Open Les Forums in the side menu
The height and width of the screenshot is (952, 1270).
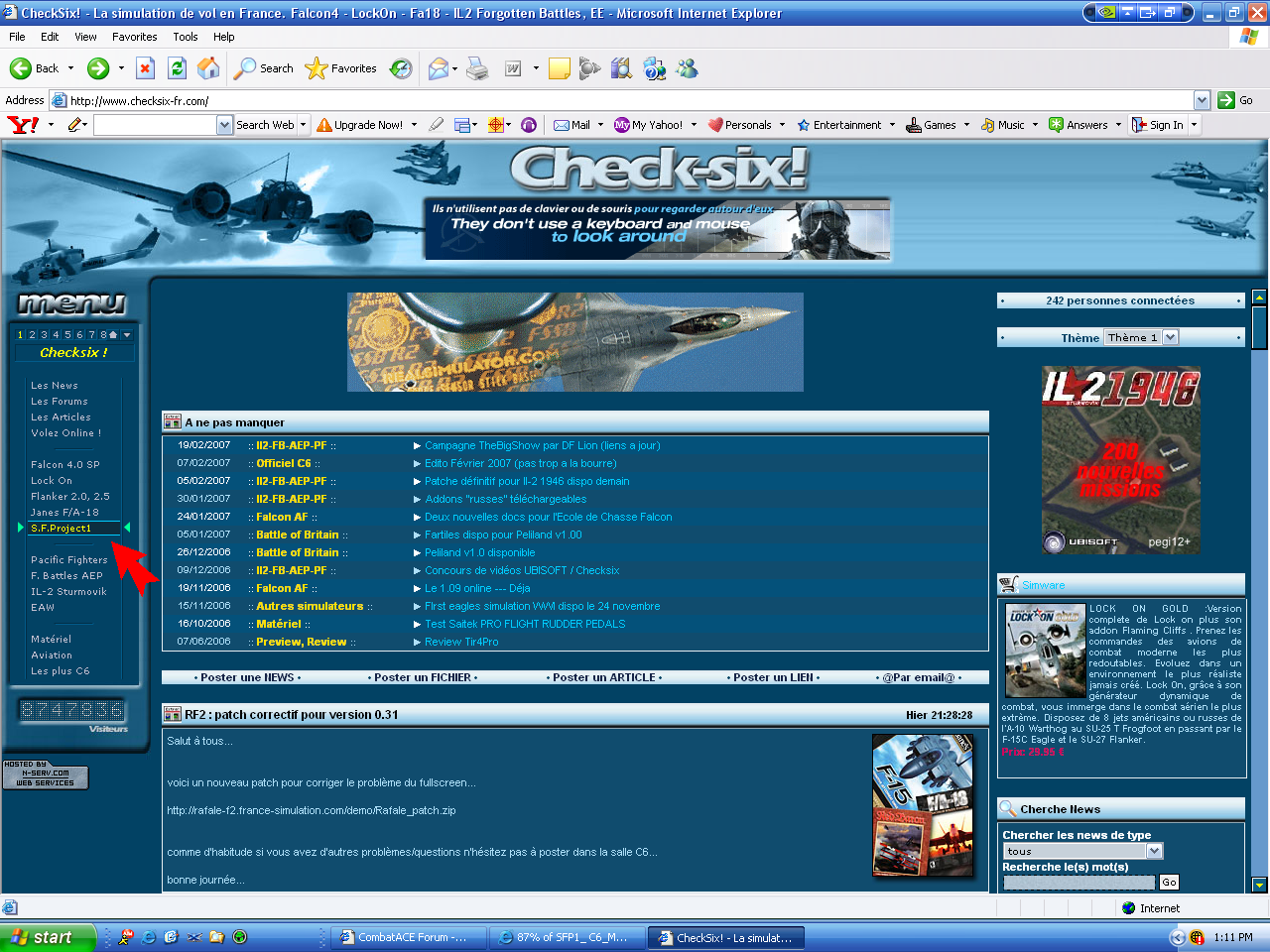pyautogui.click(x=60, y=402)
